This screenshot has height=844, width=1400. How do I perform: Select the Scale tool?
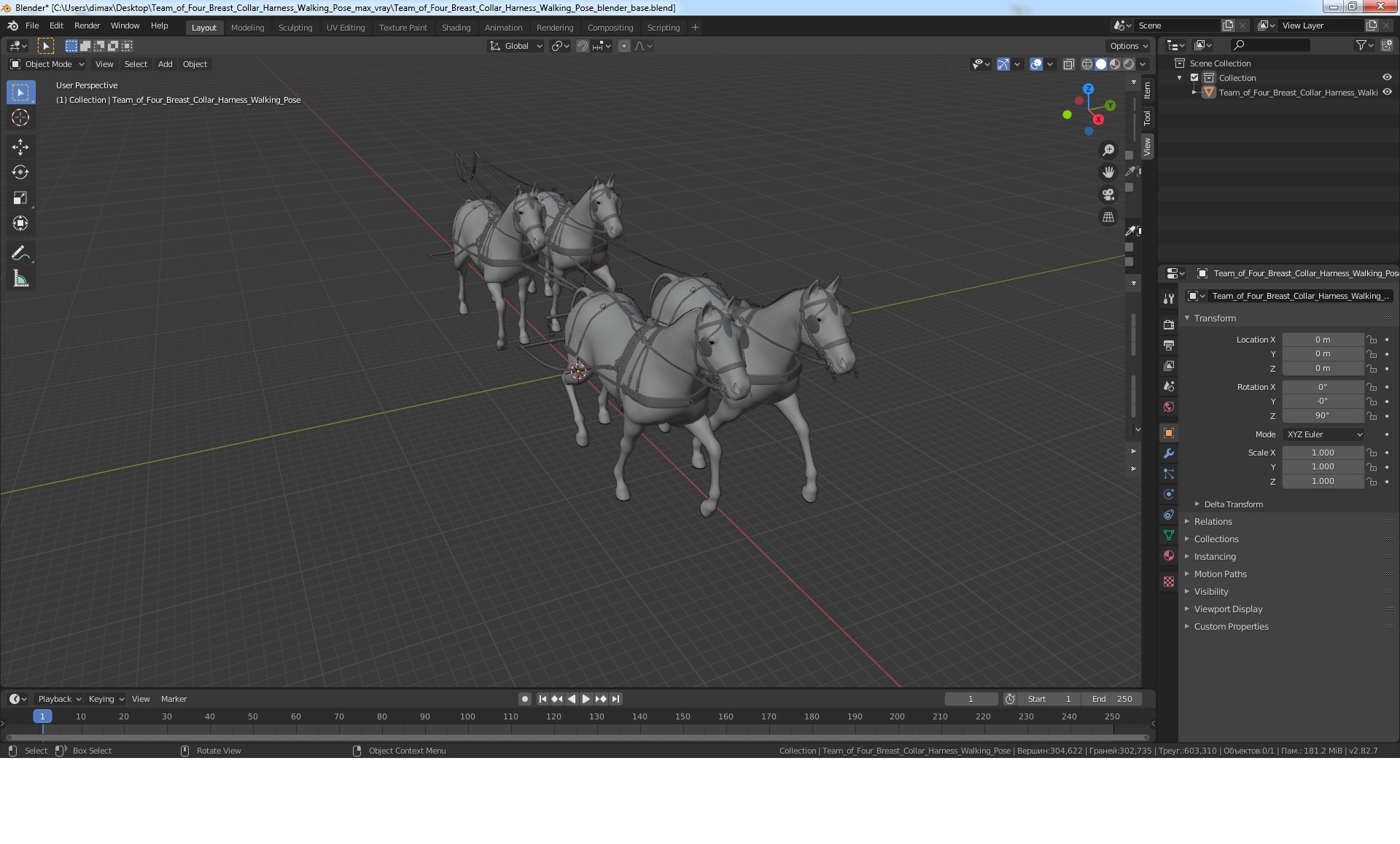[x=20, y=198]
